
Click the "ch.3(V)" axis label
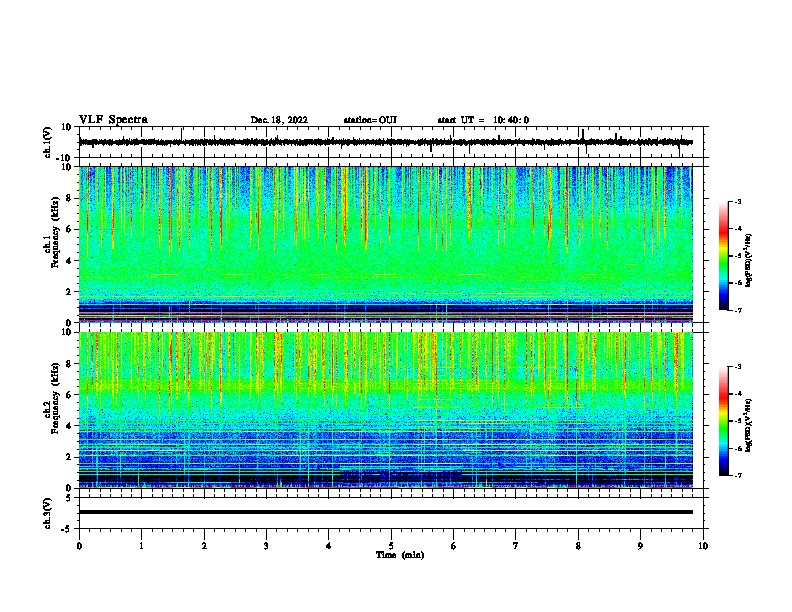[48, 513]
